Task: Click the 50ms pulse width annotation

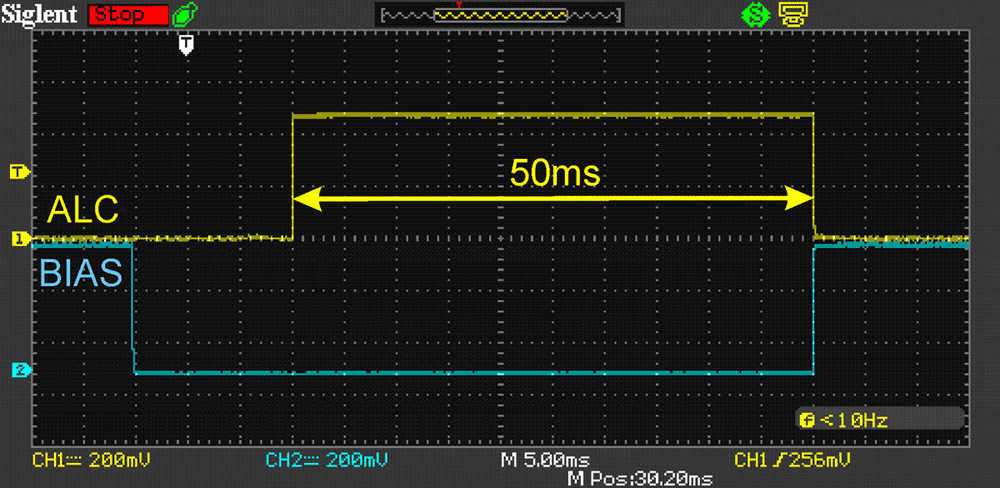Action: point(554,173)
